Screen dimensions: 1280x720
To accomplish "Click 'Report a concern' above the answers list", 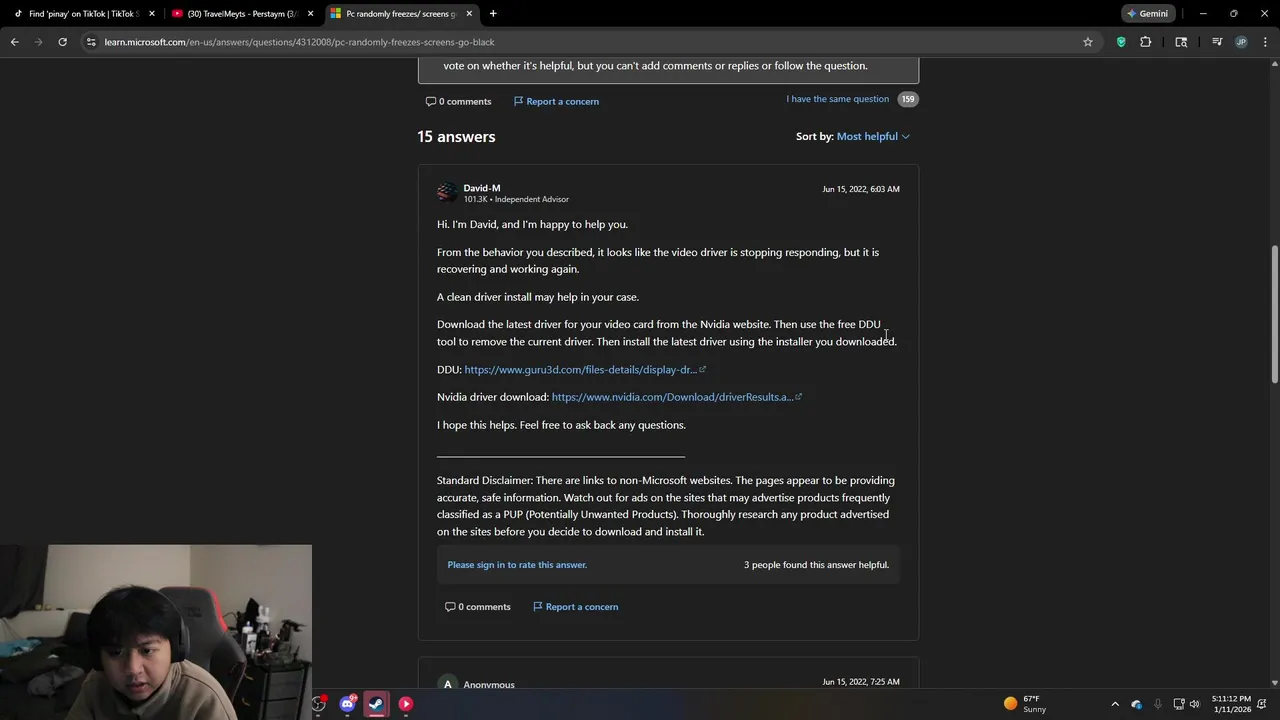I will pos(556,101).
